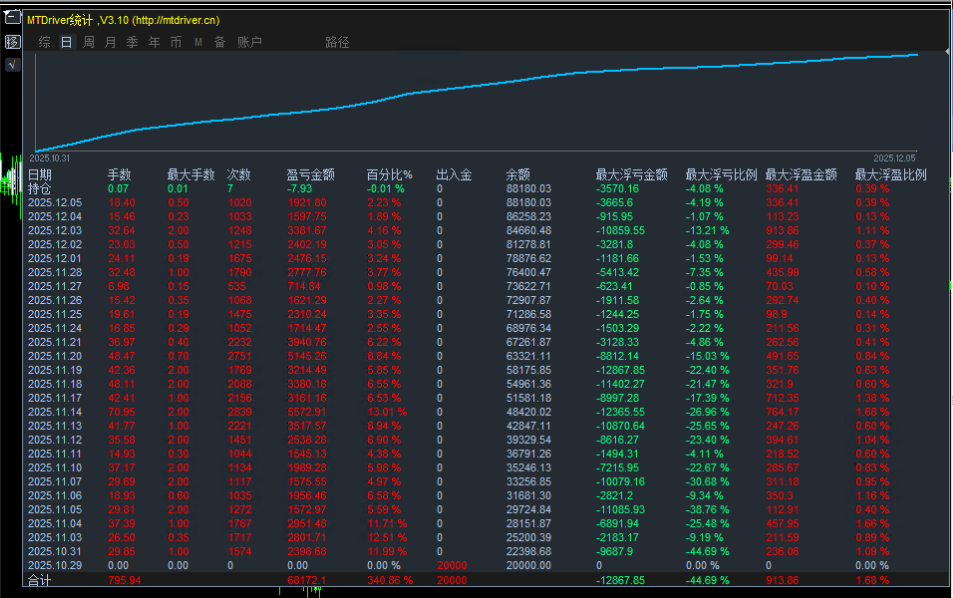Viewport: 953px width, 598px height.
Task: Select the 2025.12.05 date row
Action: 55,202
